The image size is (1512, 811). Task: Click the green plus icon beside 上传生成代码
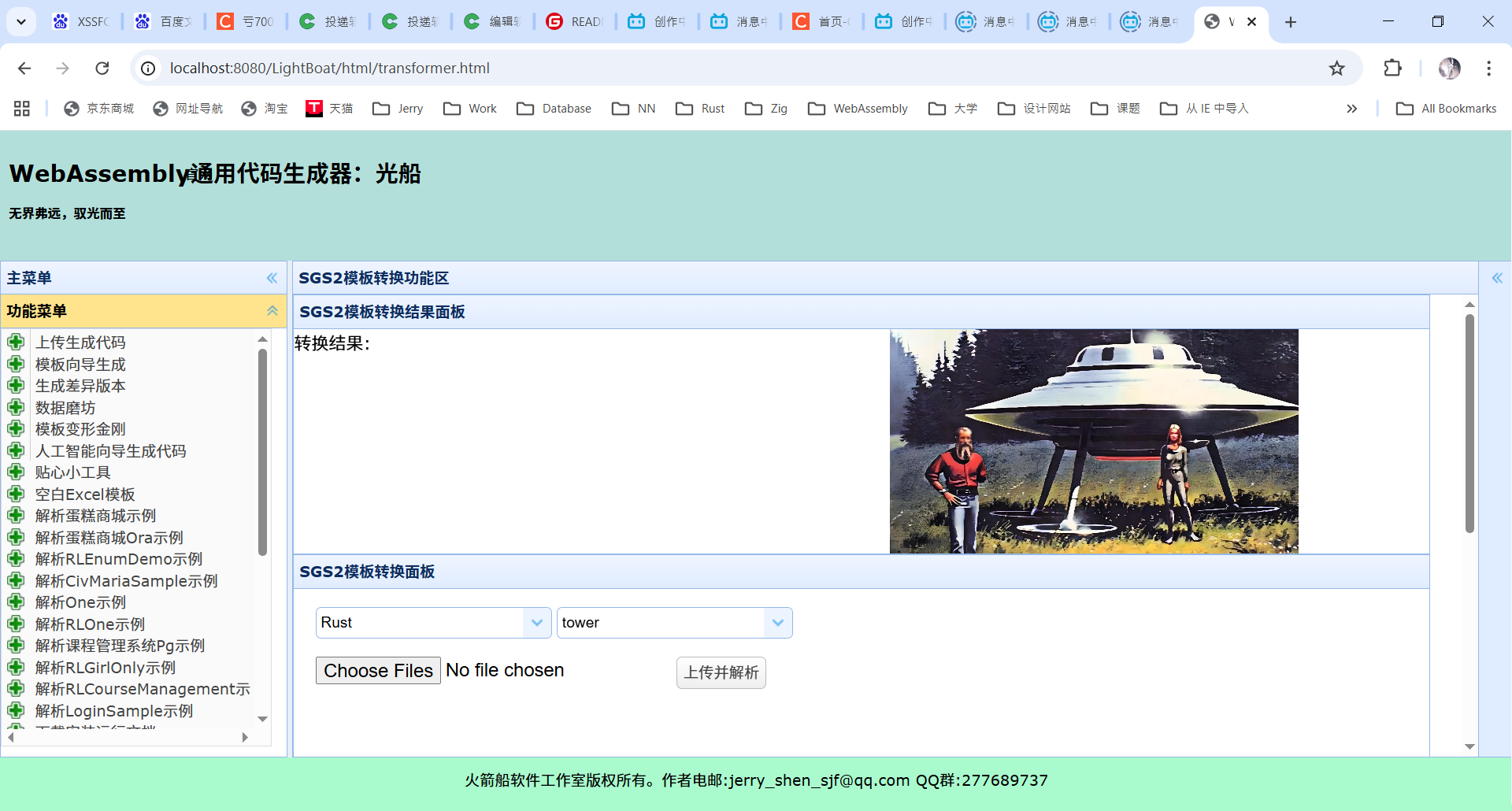17,342
